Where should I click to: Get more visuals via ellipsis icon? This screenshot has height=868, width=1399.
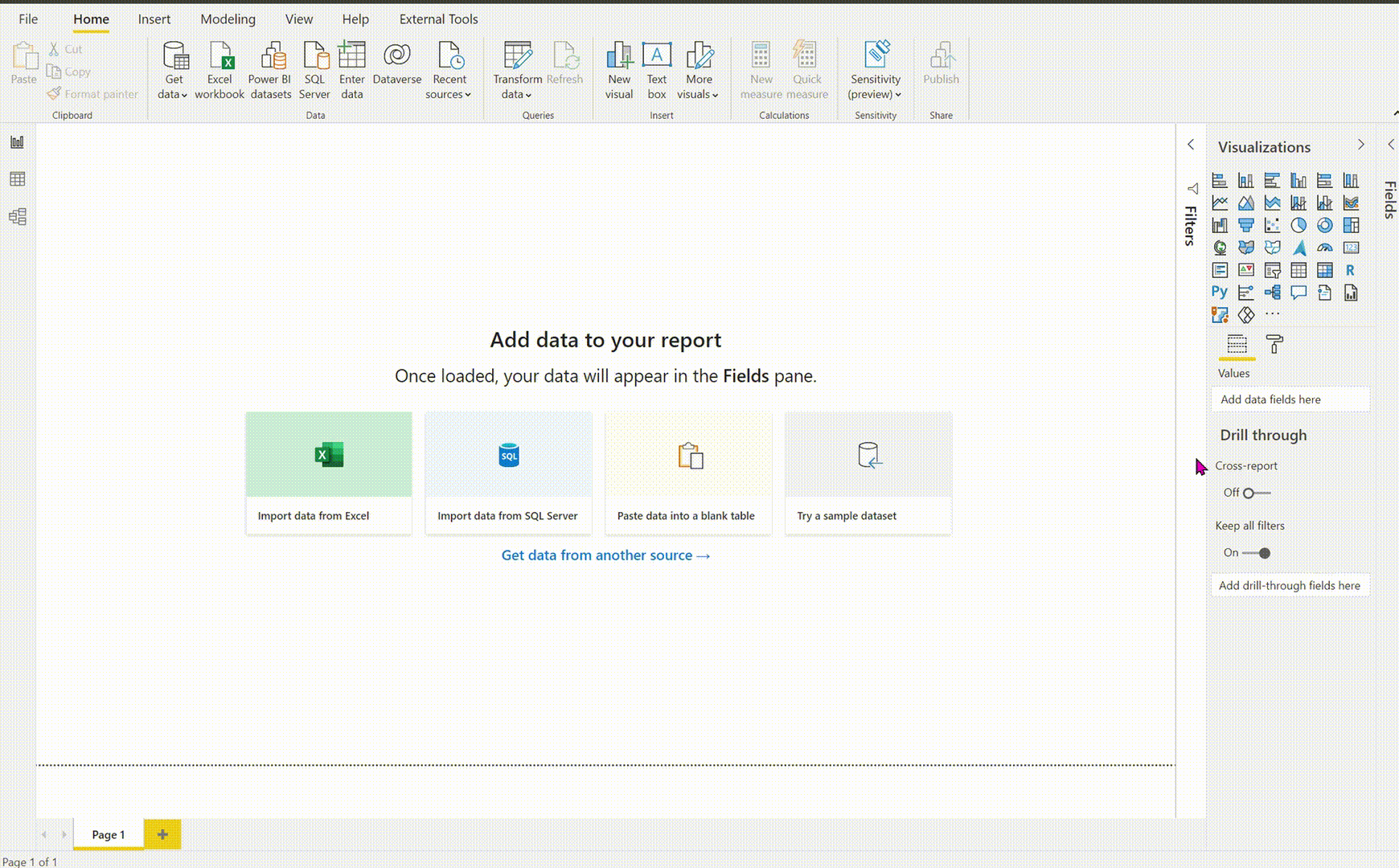[x=1272, y=314]
